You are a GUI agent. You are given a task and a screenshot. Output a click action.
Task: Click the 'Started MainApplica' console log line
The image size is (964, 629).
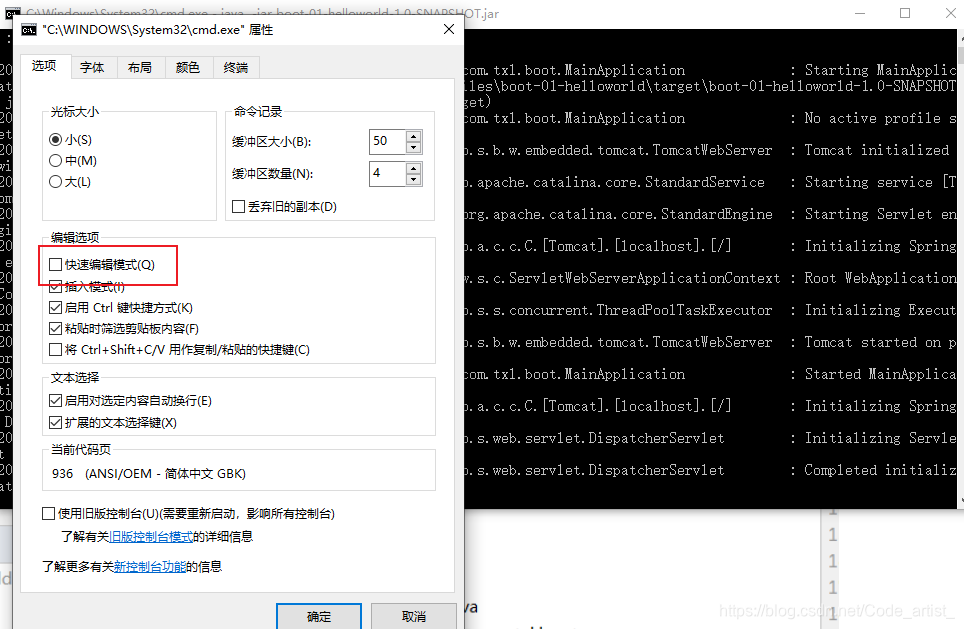point(880,374)
